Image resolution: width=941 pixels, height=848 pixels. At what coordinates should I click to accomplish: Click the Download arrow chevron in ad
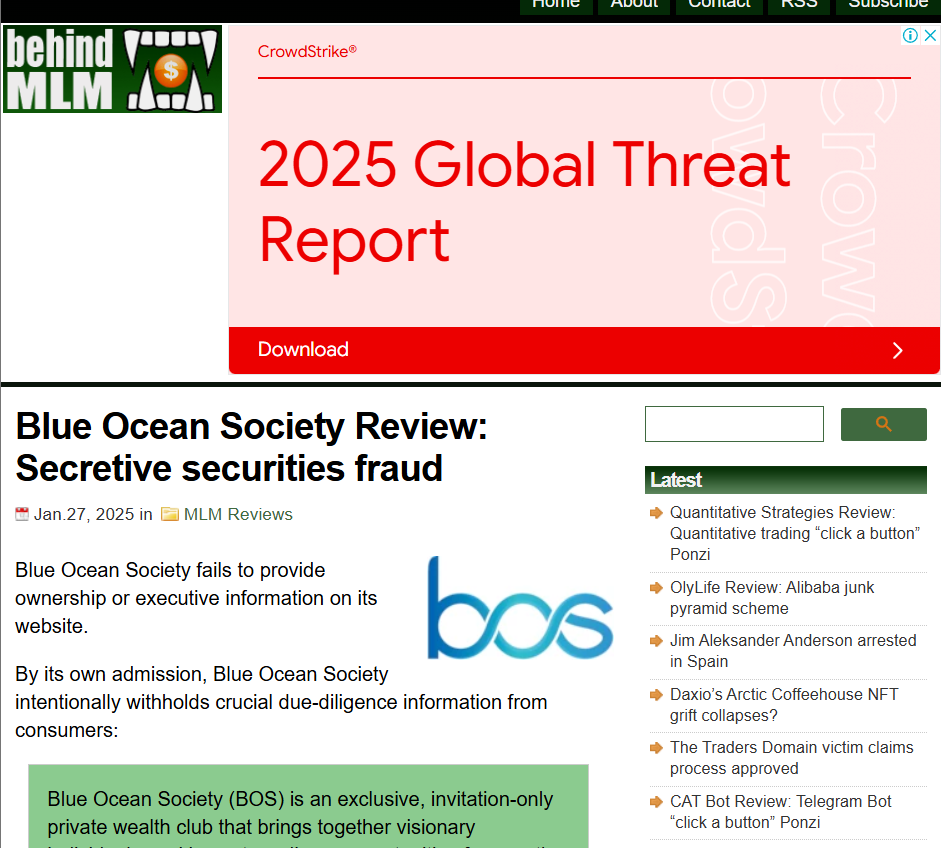pos(897,350)
